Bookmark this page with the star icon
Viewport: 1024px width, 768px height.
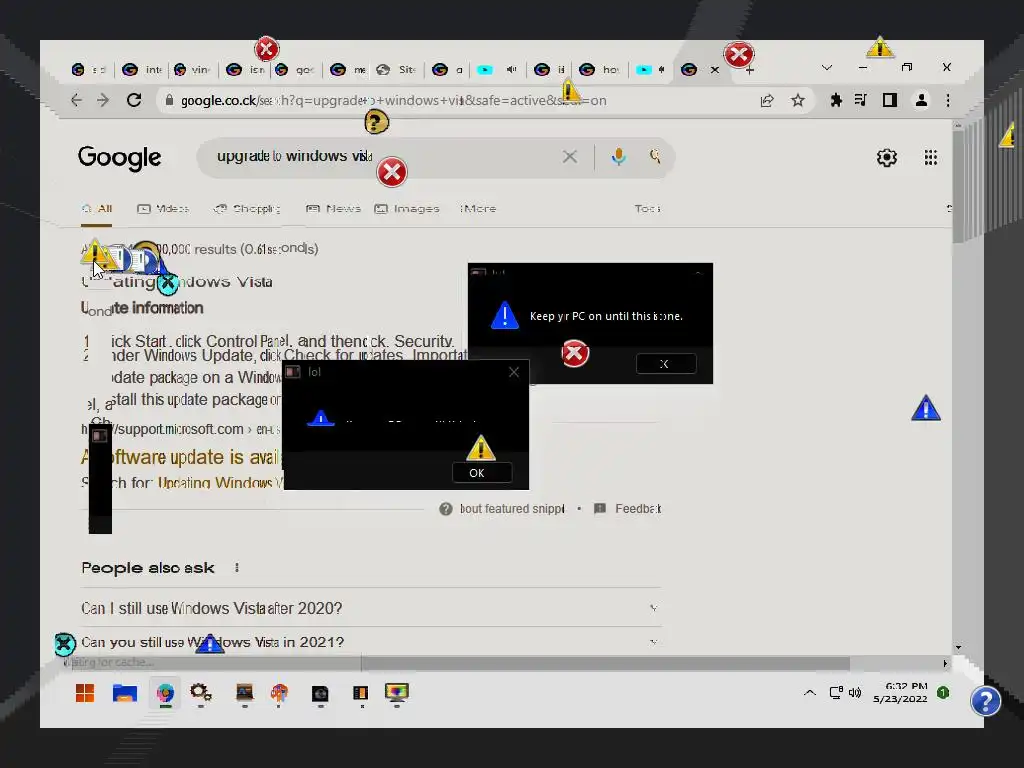[x=797, y=100]
